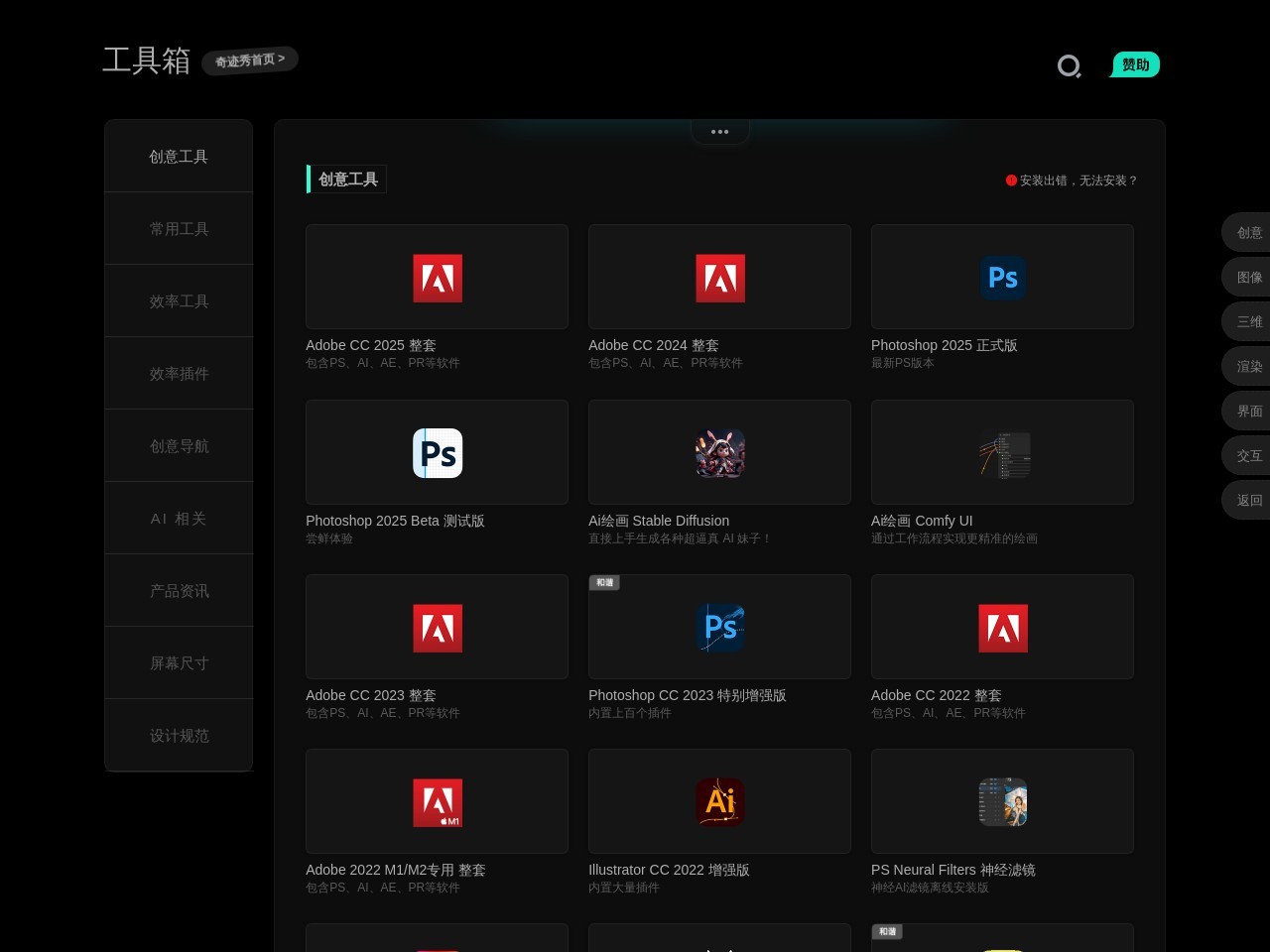This screenshot has width=1270, height=952.
Task: Open the search magnifier icon
Action: 1069,66
